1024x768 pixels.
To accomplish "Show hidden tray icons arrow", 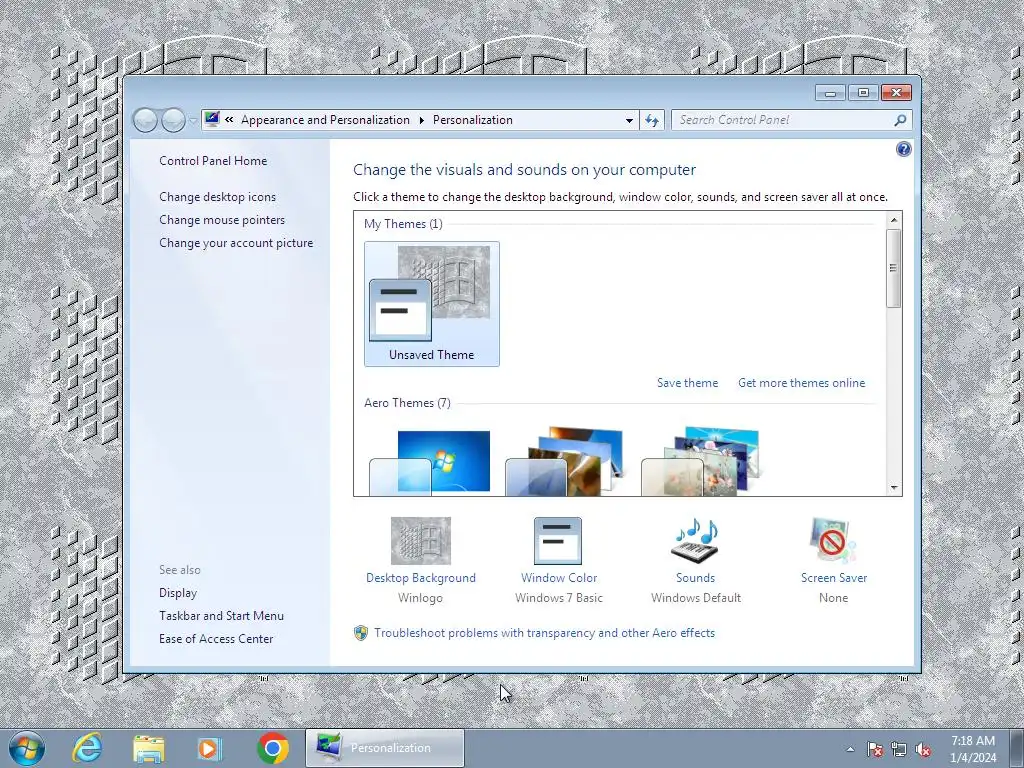I will [850, 749].
